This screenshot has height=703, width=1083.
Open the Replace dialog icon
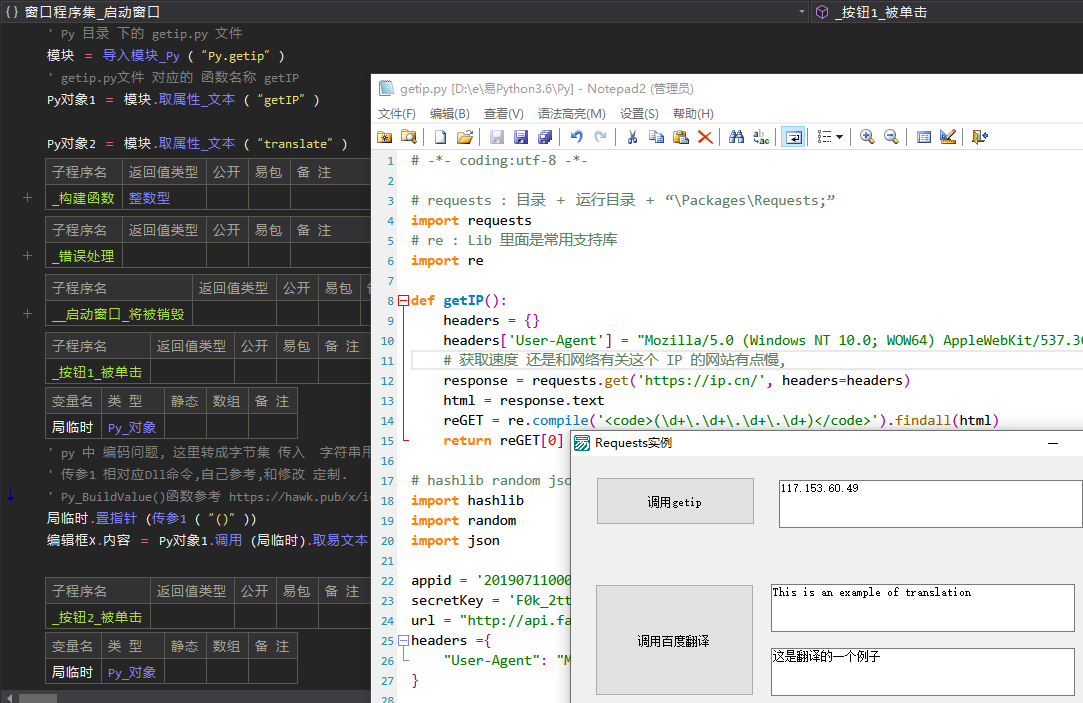761,137
